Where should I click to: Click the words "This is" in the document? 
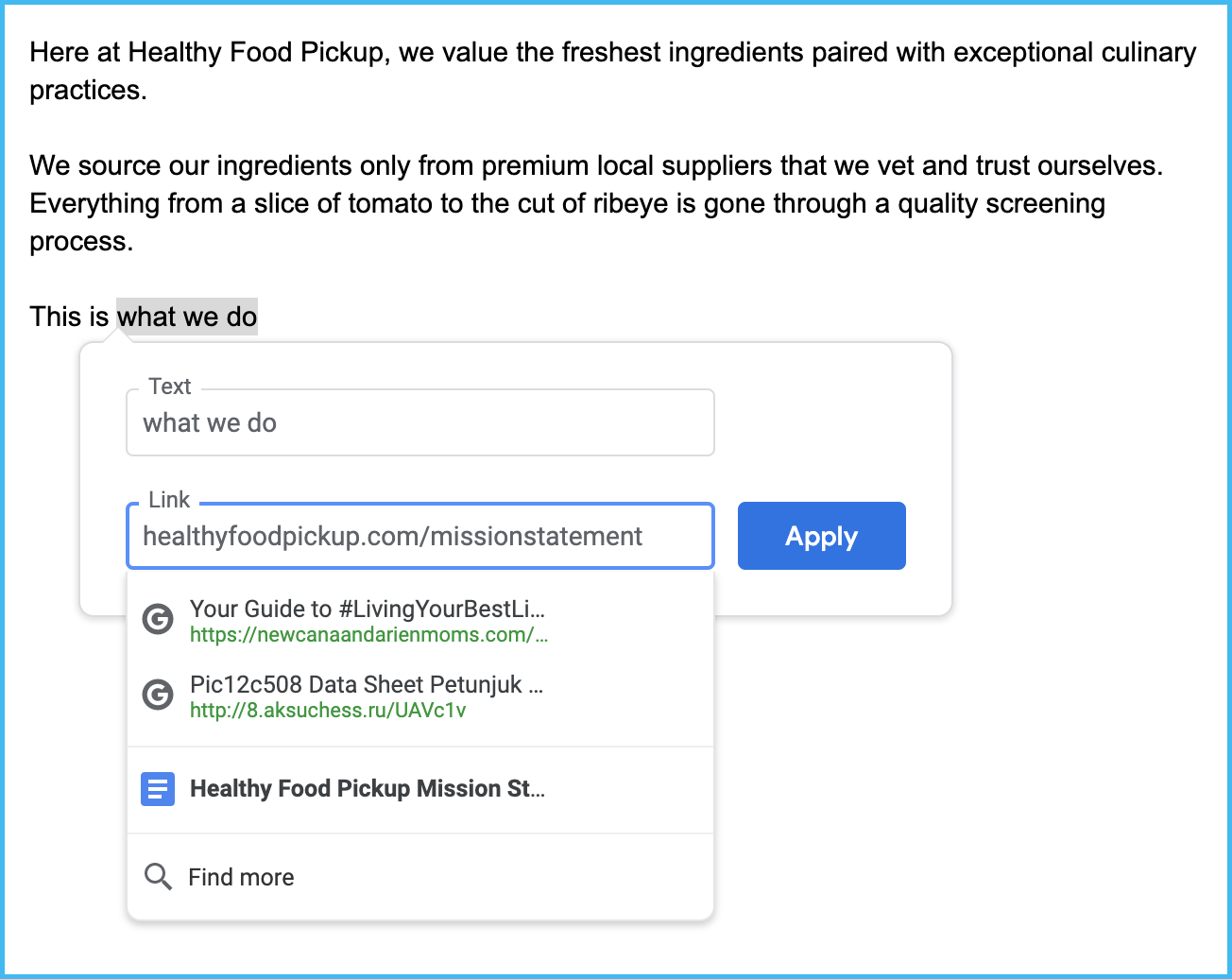69,317
